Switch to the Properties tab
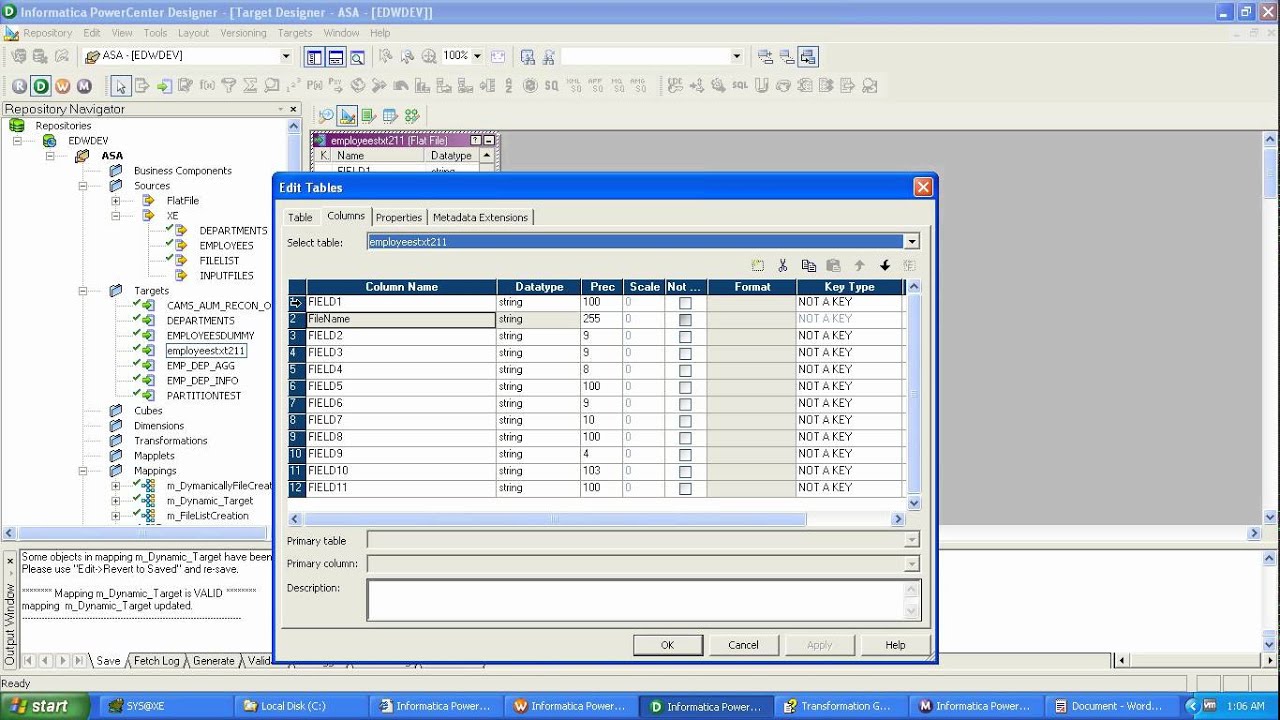 coord(399,217)
